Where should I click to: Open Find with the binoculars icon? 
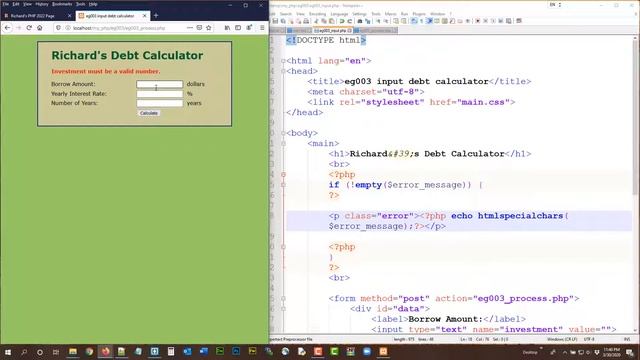point(360,21)
